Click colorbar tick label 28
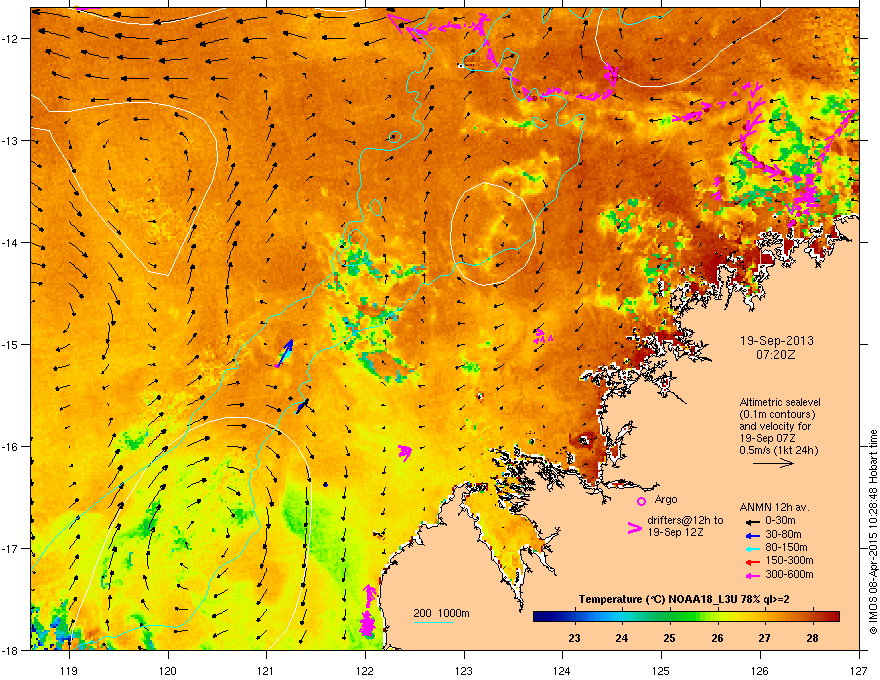Viewport: 880px width, 680px height. click(812, 638)
